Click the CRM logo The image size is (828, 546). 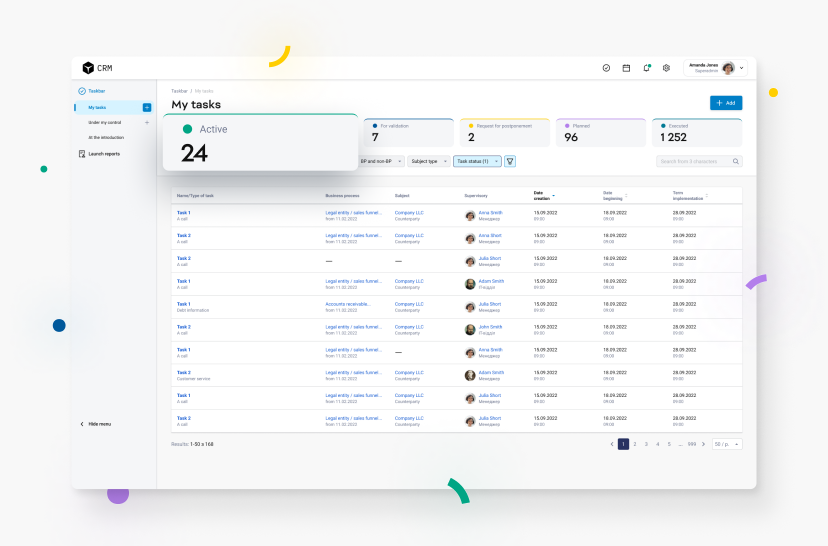97,68
